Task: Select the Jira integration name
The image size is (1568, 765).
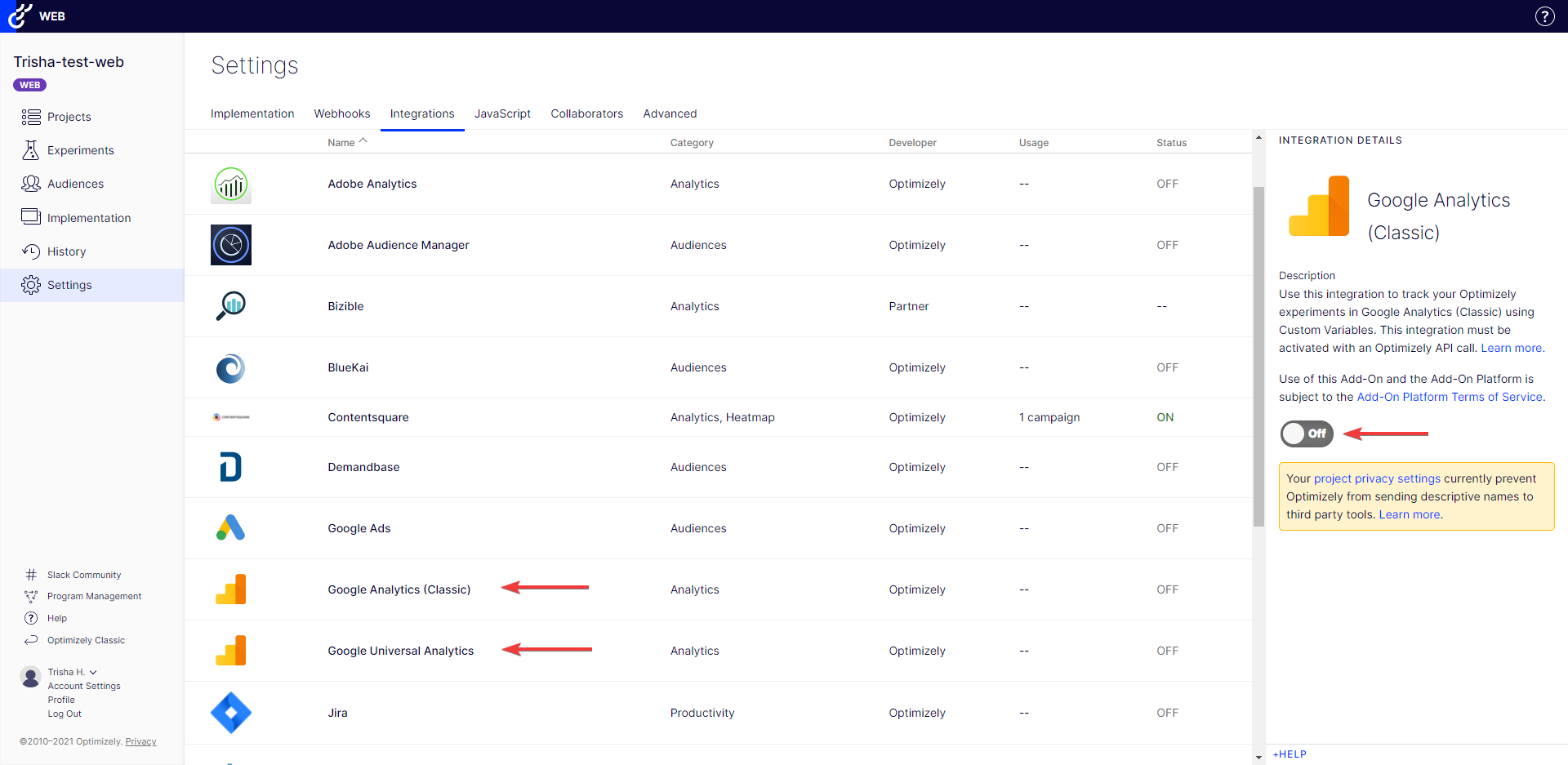Action: tap(337, 713)
